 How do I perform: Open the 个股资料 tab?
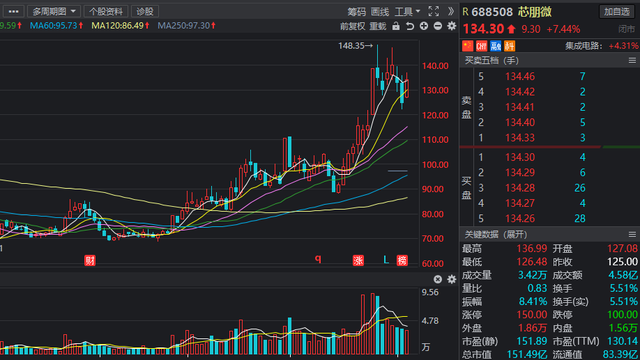coord(106,11)
